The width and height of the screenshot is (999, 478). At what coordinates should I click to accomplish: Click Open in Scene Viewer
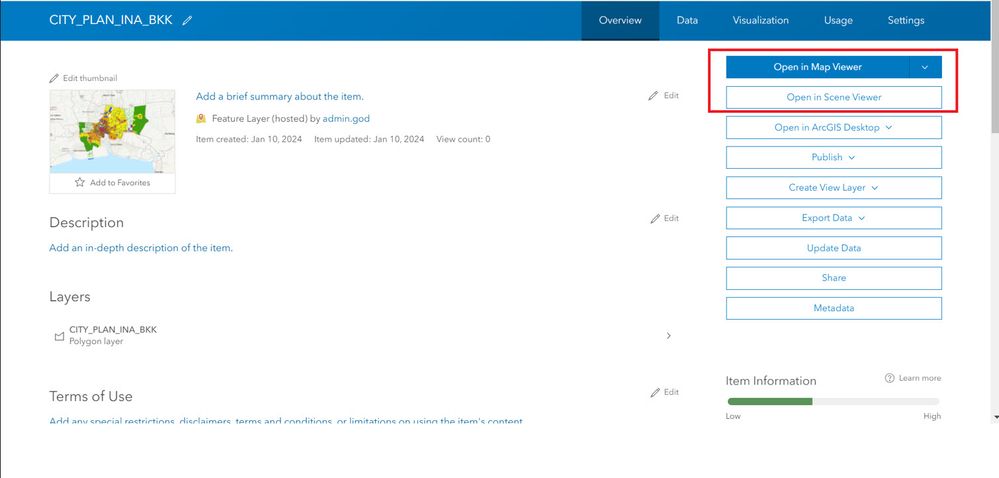tap(833, 98)
